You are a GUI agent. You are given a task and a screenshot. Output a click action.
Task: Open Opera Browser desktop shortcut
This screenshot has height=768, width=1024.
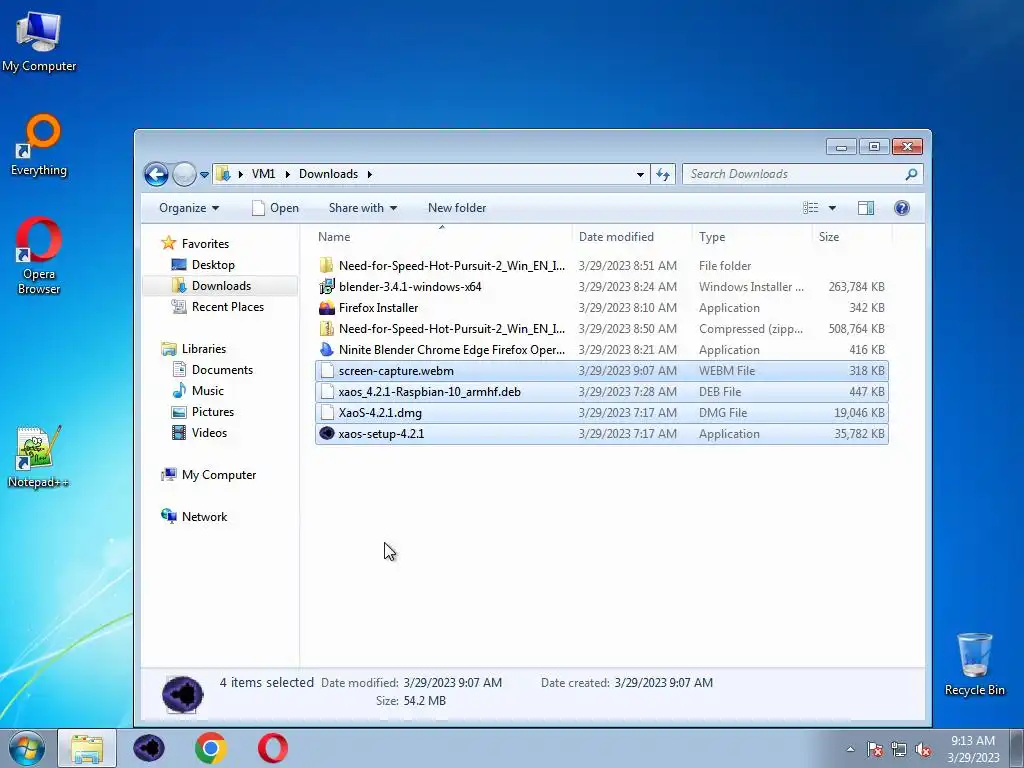pyautogui.click(x=39, y=256)
